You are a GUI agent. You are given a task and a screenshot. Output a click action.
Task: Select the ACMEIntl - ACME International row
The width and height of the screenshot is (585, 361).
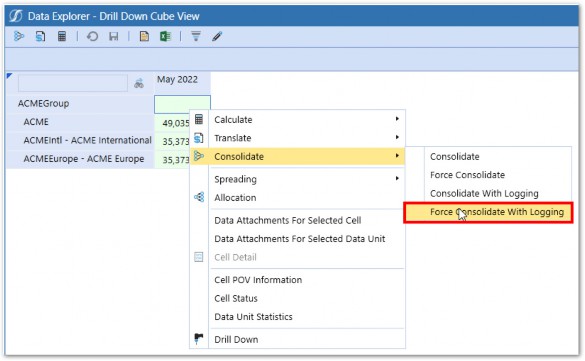pyautogui.click(x=80, y=140)
